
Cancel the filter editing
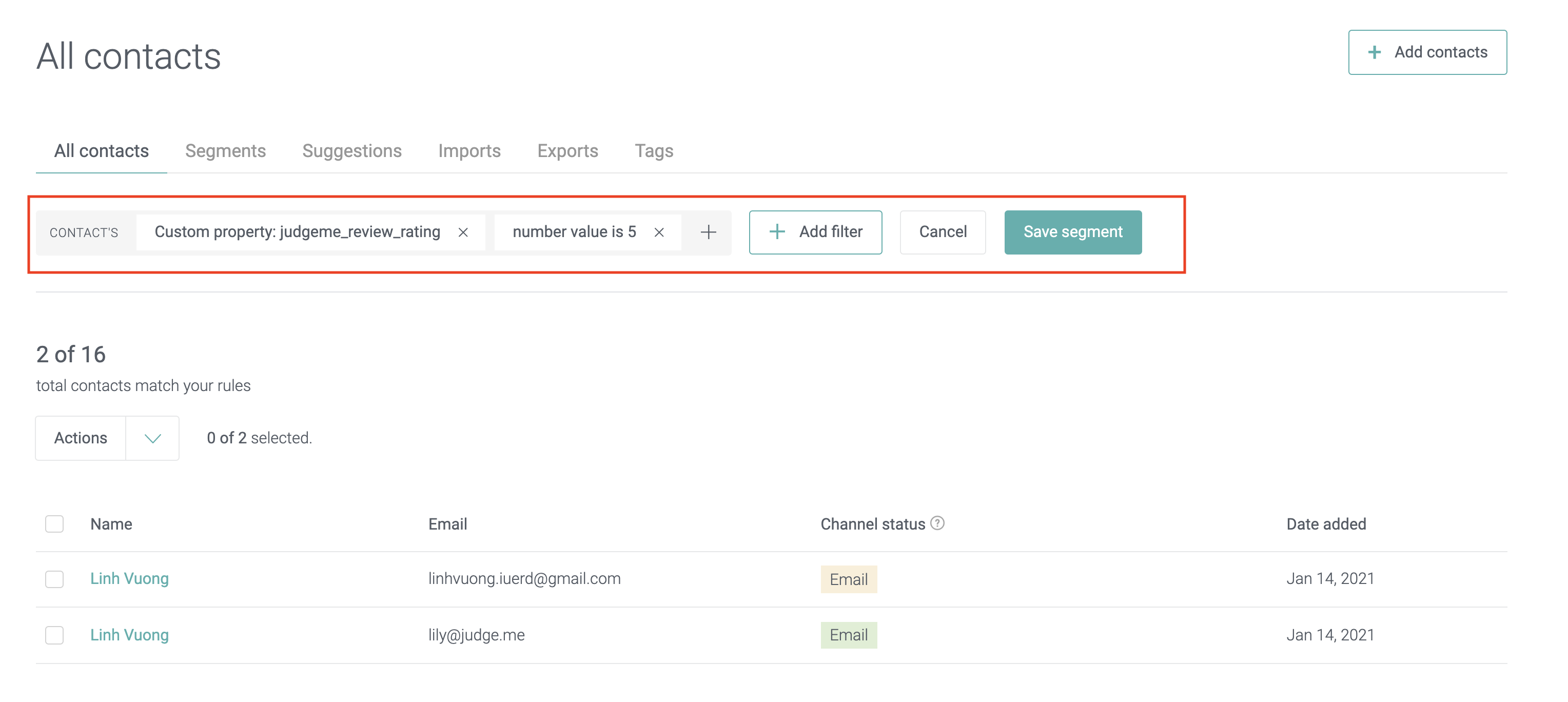point(942,232)
